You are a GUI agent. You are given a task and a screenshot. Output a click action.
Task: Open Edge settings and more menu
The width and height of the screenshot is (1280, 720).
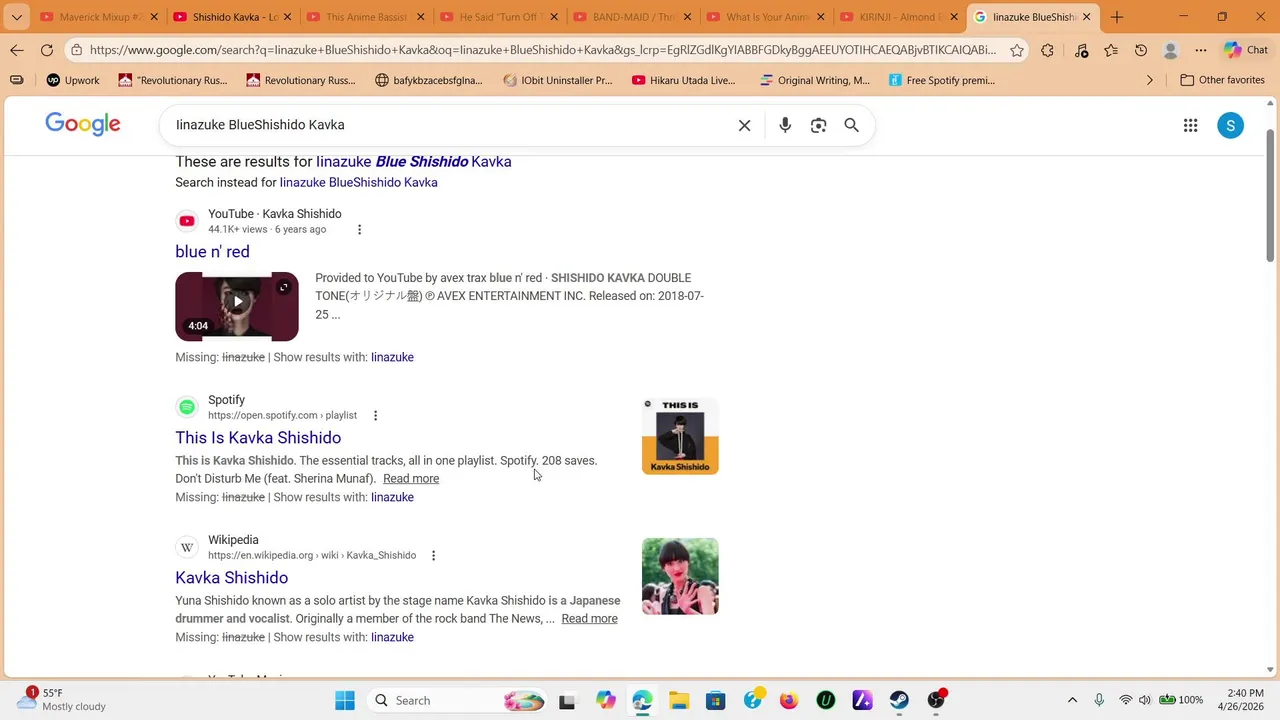[x=1201, y=50]
